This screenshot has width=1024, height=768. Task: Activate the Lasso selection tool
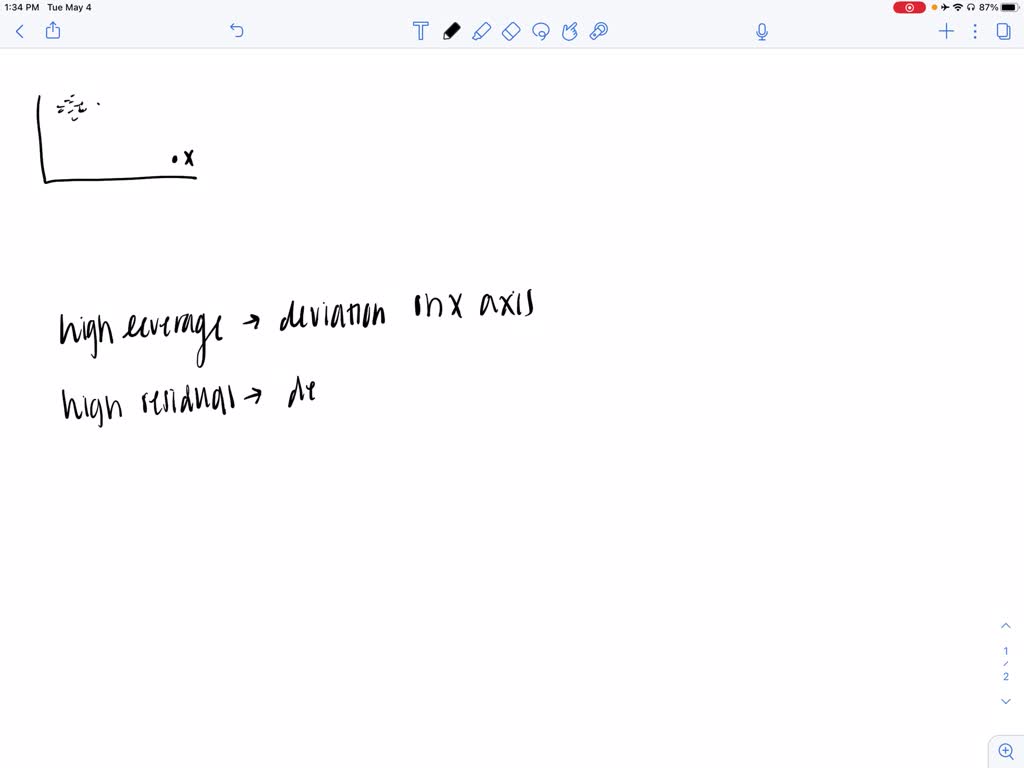tap(541, 31)
